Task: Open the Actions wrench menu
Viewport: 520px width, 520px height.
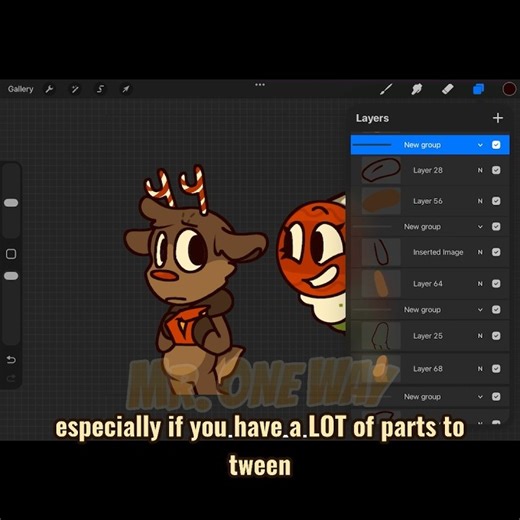Action: pos(49,89)
